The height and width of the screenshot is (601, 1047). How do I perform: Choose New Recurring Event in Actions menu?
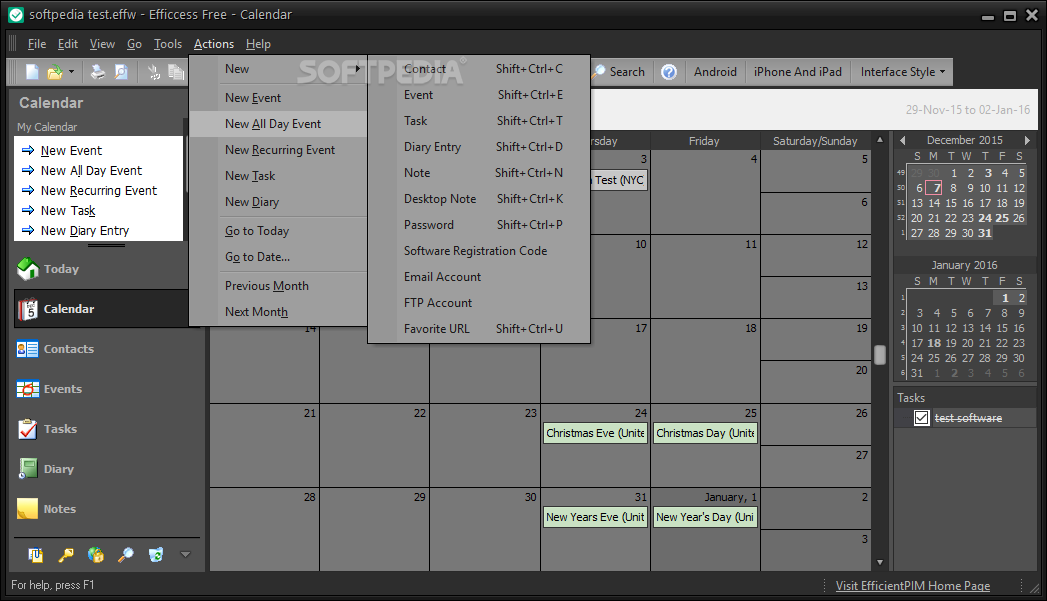(x=278, y=150)
